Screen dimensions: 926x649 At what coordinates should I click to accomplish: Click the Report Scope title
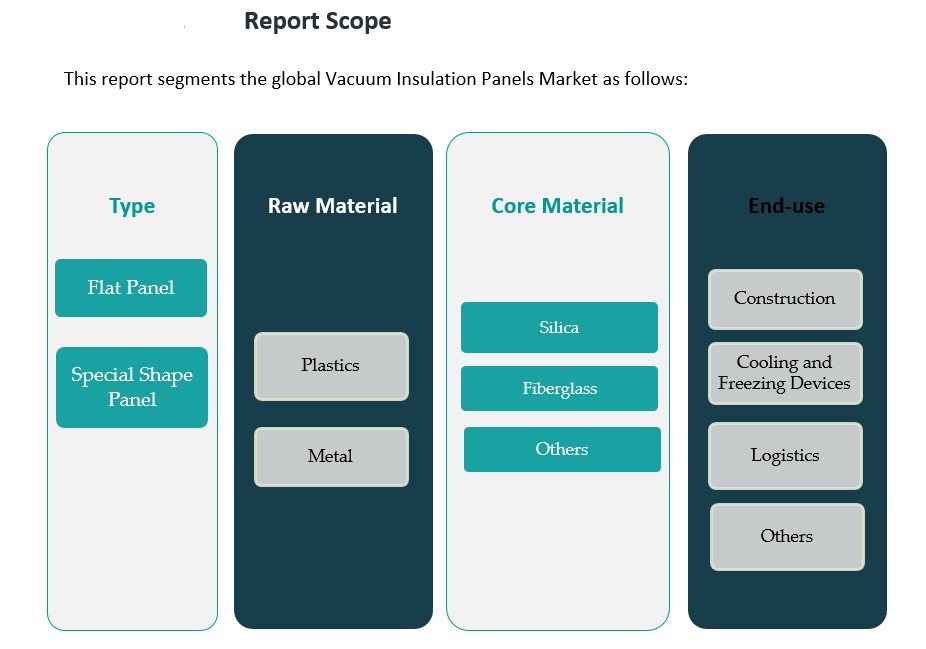(x=318, y=21)
